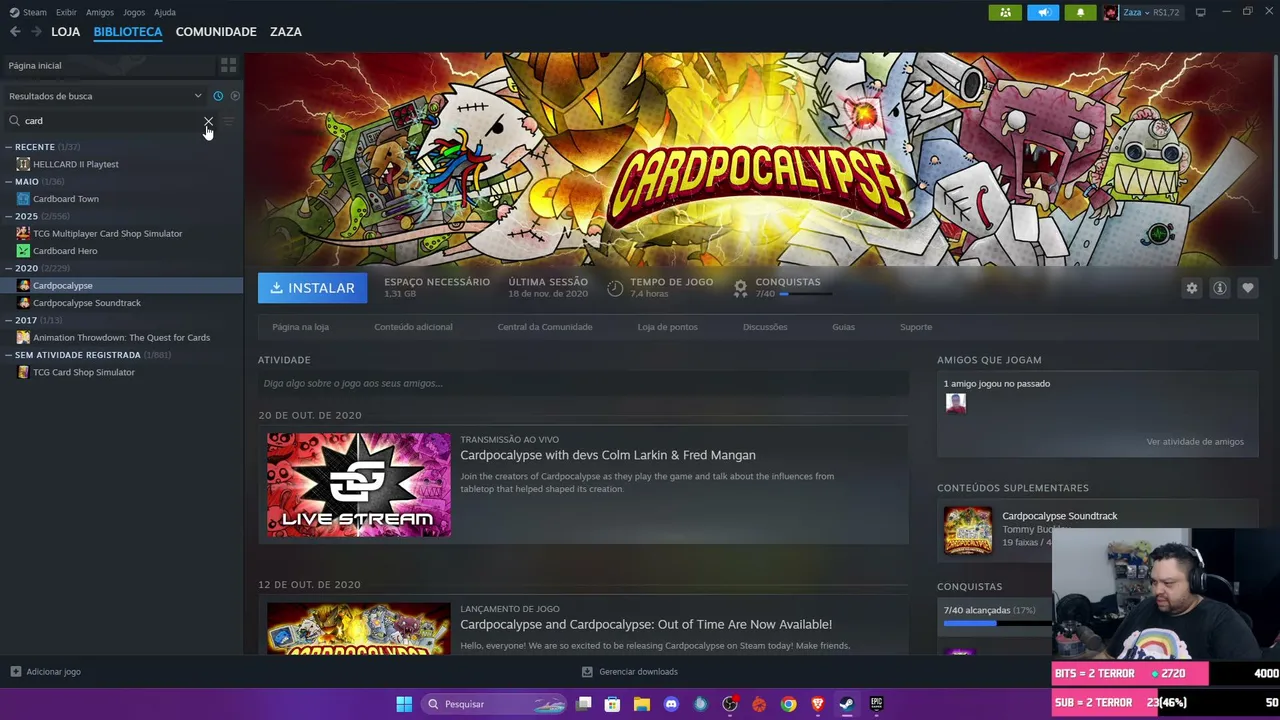Open File Explorer from the taskbar
The image size is (1280, 720).
click(642, 704)
